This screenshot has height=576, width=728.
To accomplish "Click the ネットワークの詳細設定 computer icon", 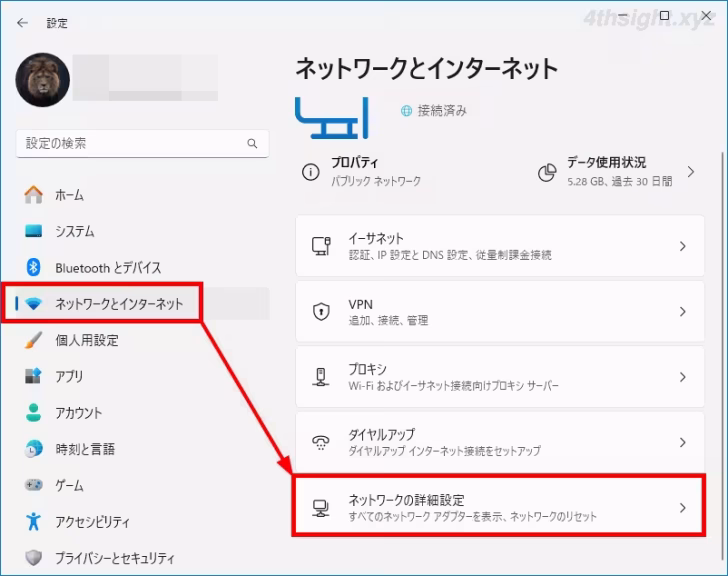I will 321,508.
